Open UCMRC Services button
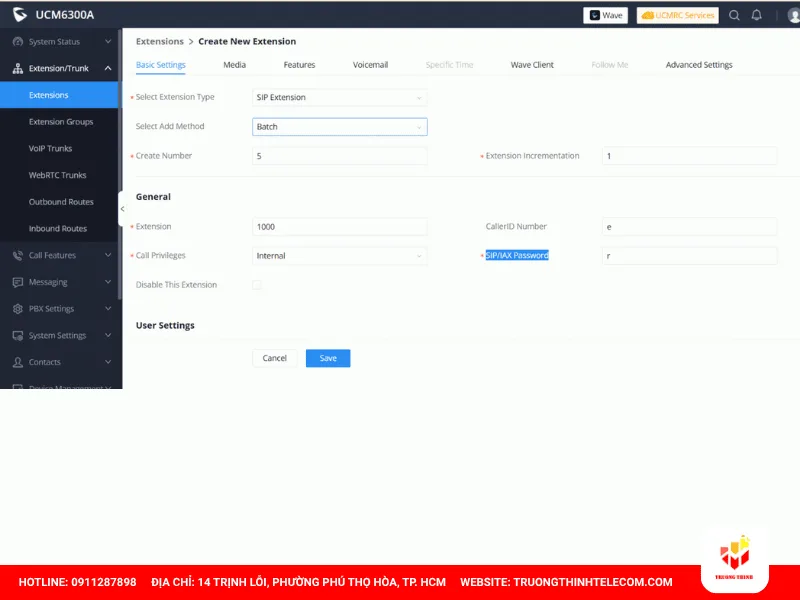Image resolution: width=800 pixels, height=600 pixels. (678, 15)
